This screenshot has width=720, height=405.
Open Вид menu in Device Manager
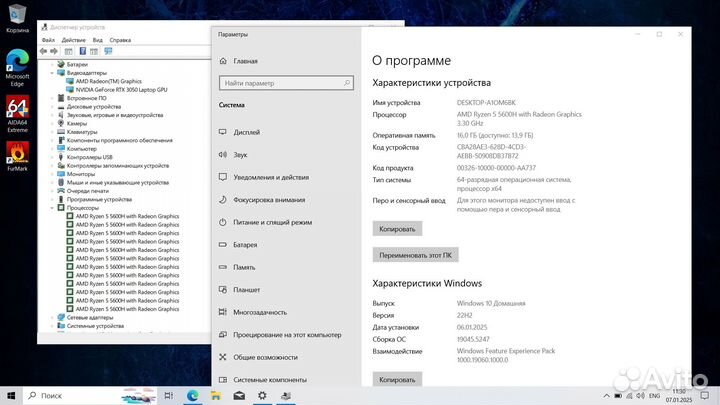click(x=97, y=40)
